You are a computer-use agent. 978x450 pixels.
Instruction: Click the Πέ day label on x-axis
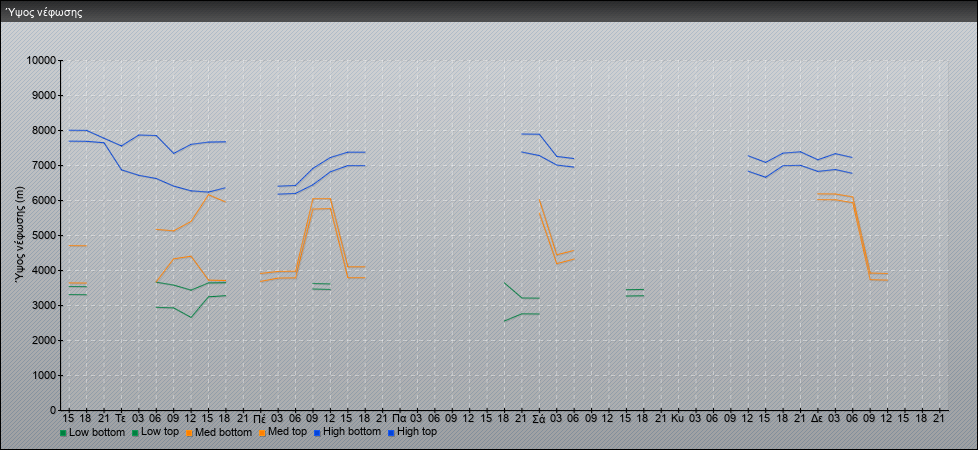click(260, 419)
